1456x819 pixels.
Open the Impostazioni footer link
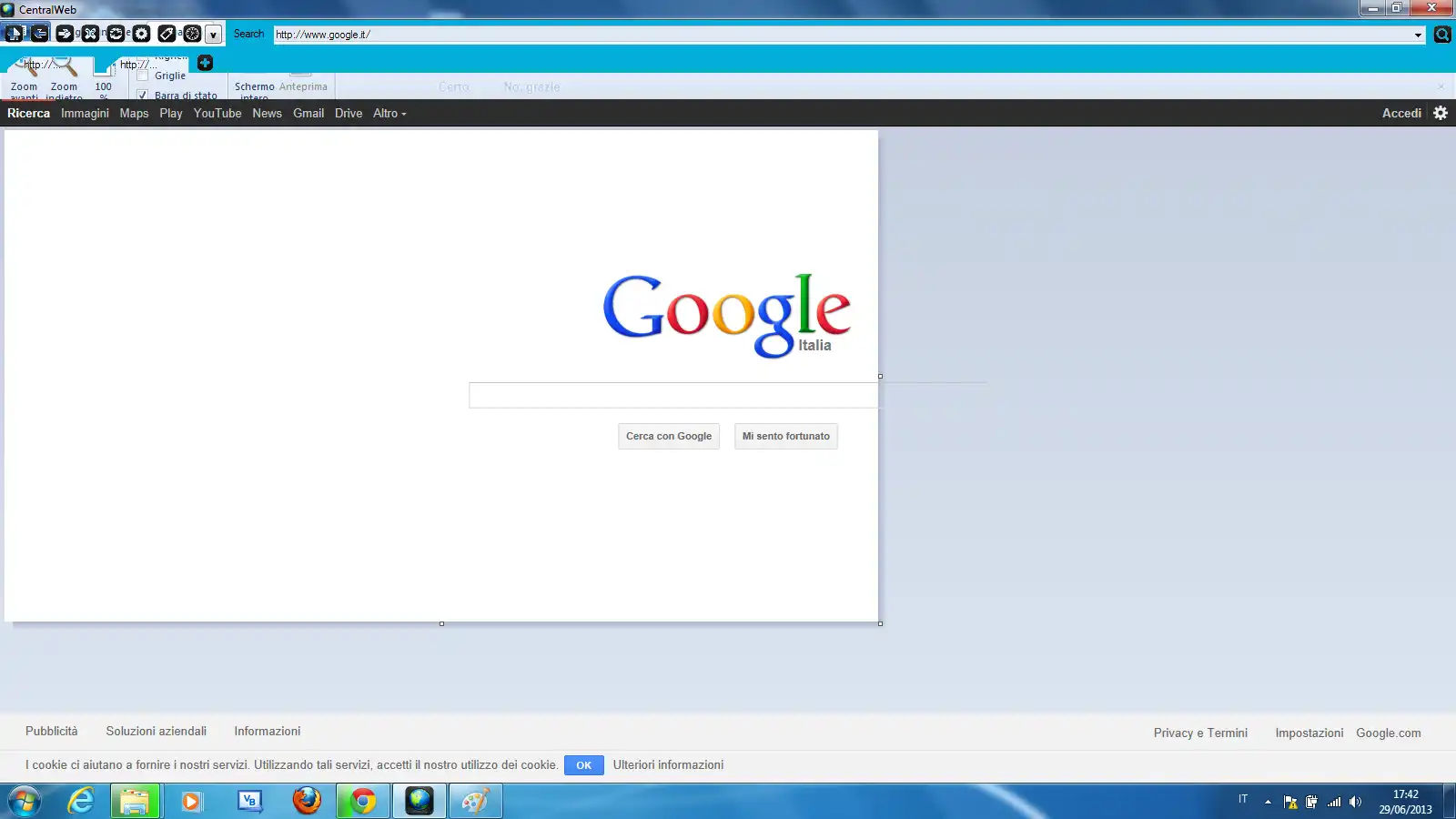coord(1309,733)
